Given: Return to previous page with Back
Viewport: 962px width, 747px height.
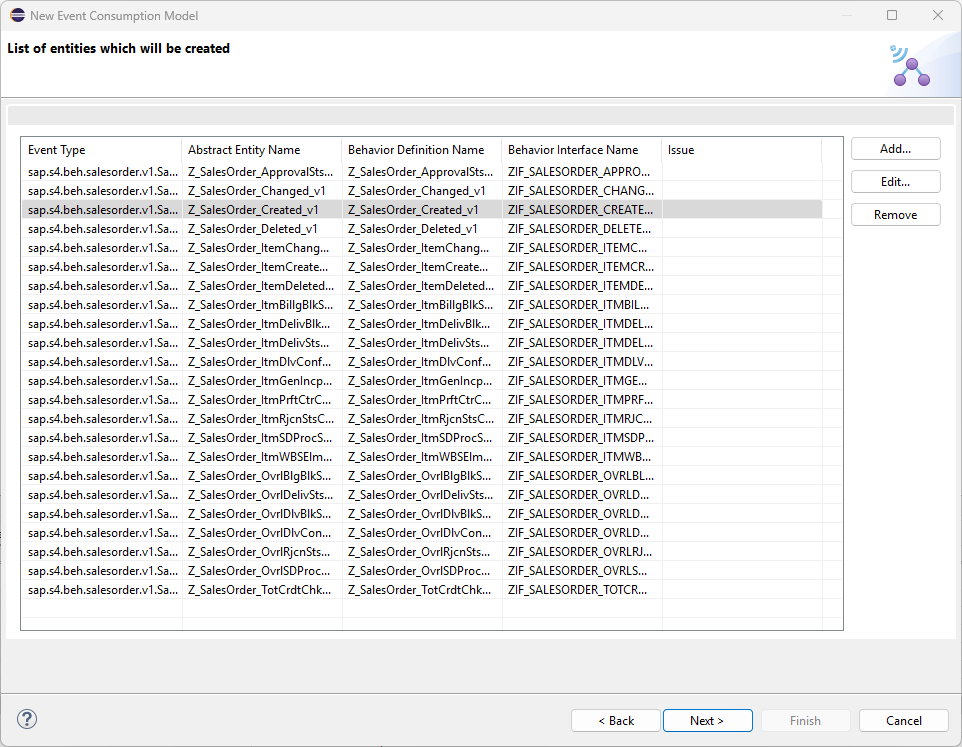Looking at the screenshot, I should (616, 720).
